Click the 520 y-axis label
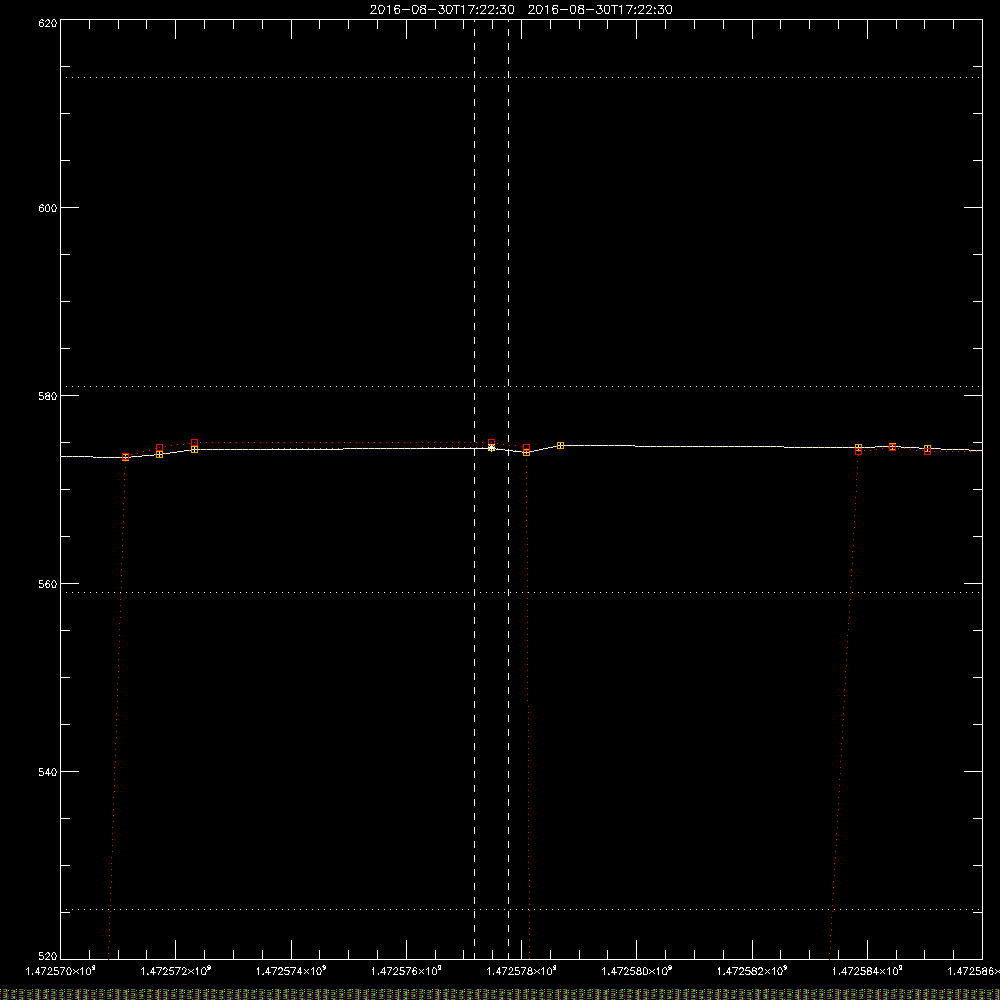Screen dimensions: 1000x1000 [x=48, y=957]
